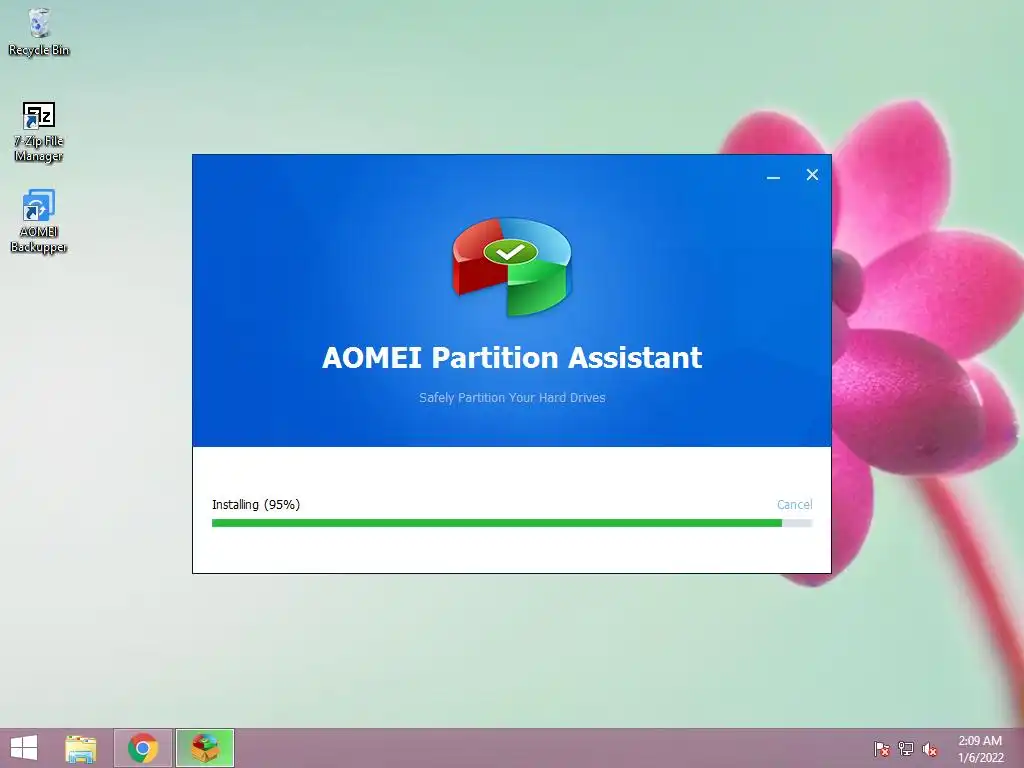The width and height of the screenshot is (1024, 768).
Task: Close the AOMEI installer window
Action: tap(812, 174)
